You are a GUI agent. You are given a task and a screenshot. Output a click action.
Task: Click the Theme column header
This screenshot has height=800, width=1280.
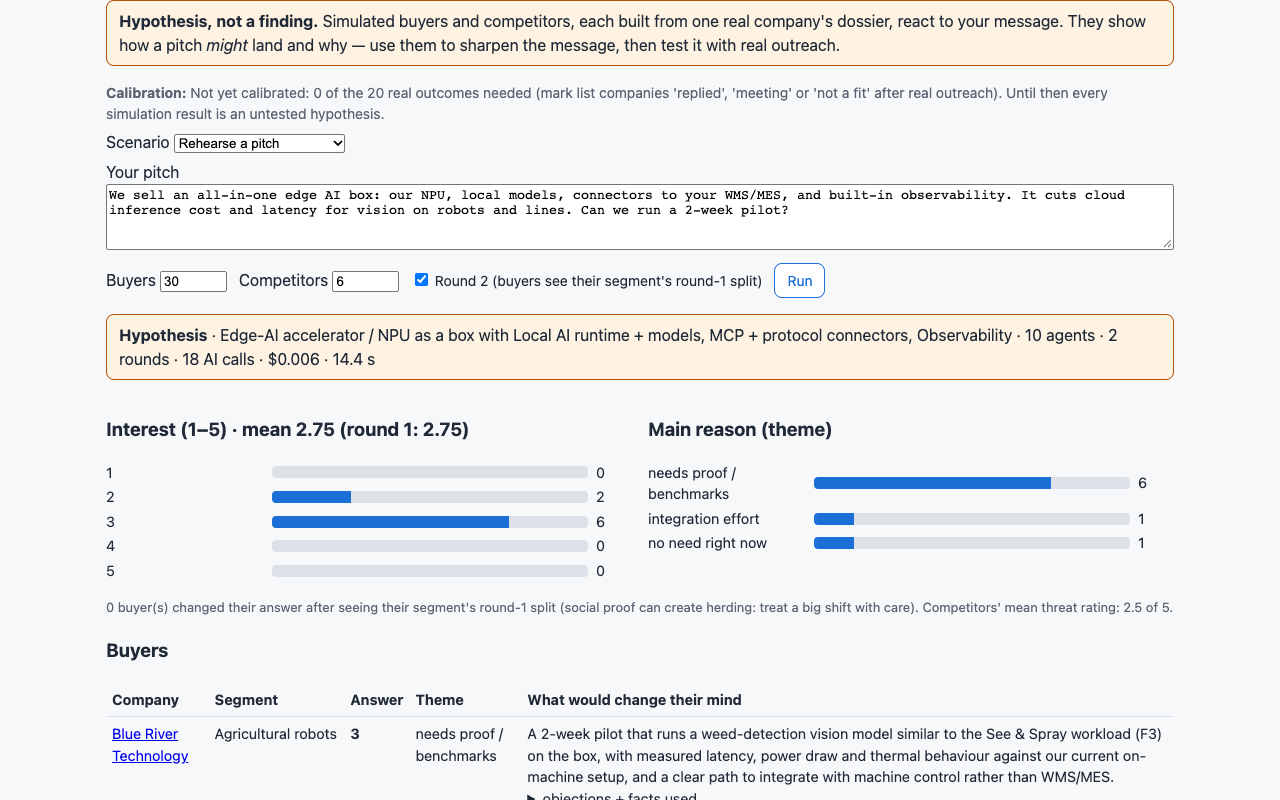[440, 700]
